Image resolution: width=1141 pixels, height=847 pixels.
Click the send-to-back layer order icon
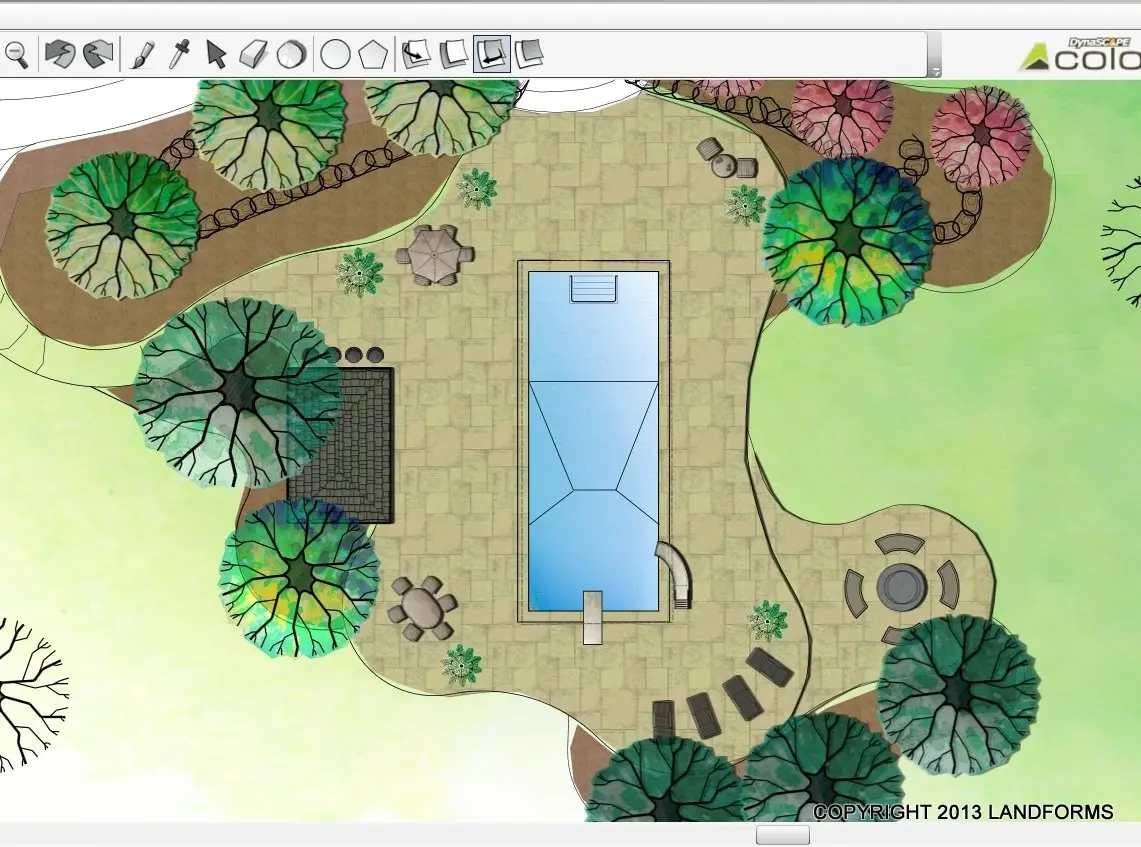417,55
